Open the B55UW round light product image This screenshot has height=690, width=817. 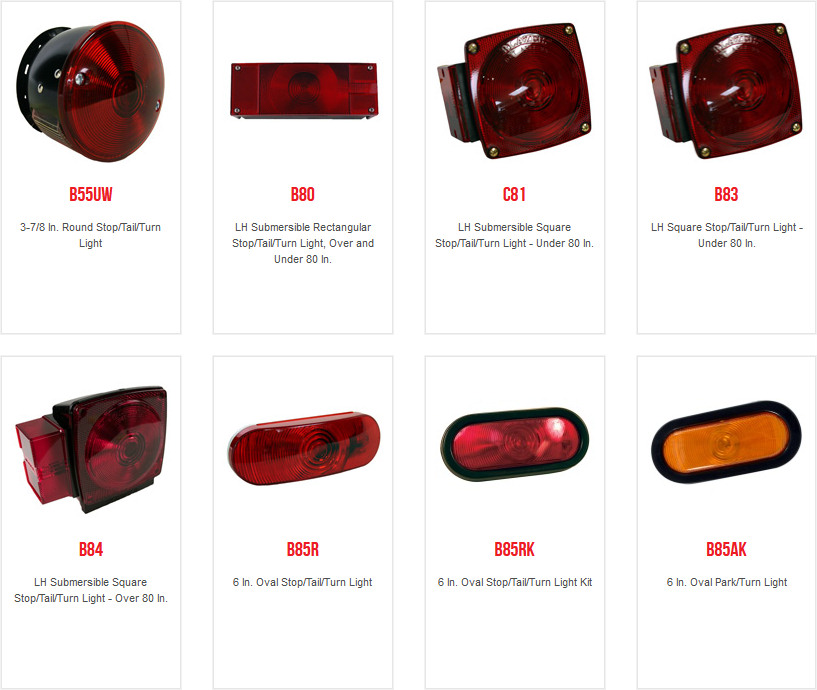91,91
